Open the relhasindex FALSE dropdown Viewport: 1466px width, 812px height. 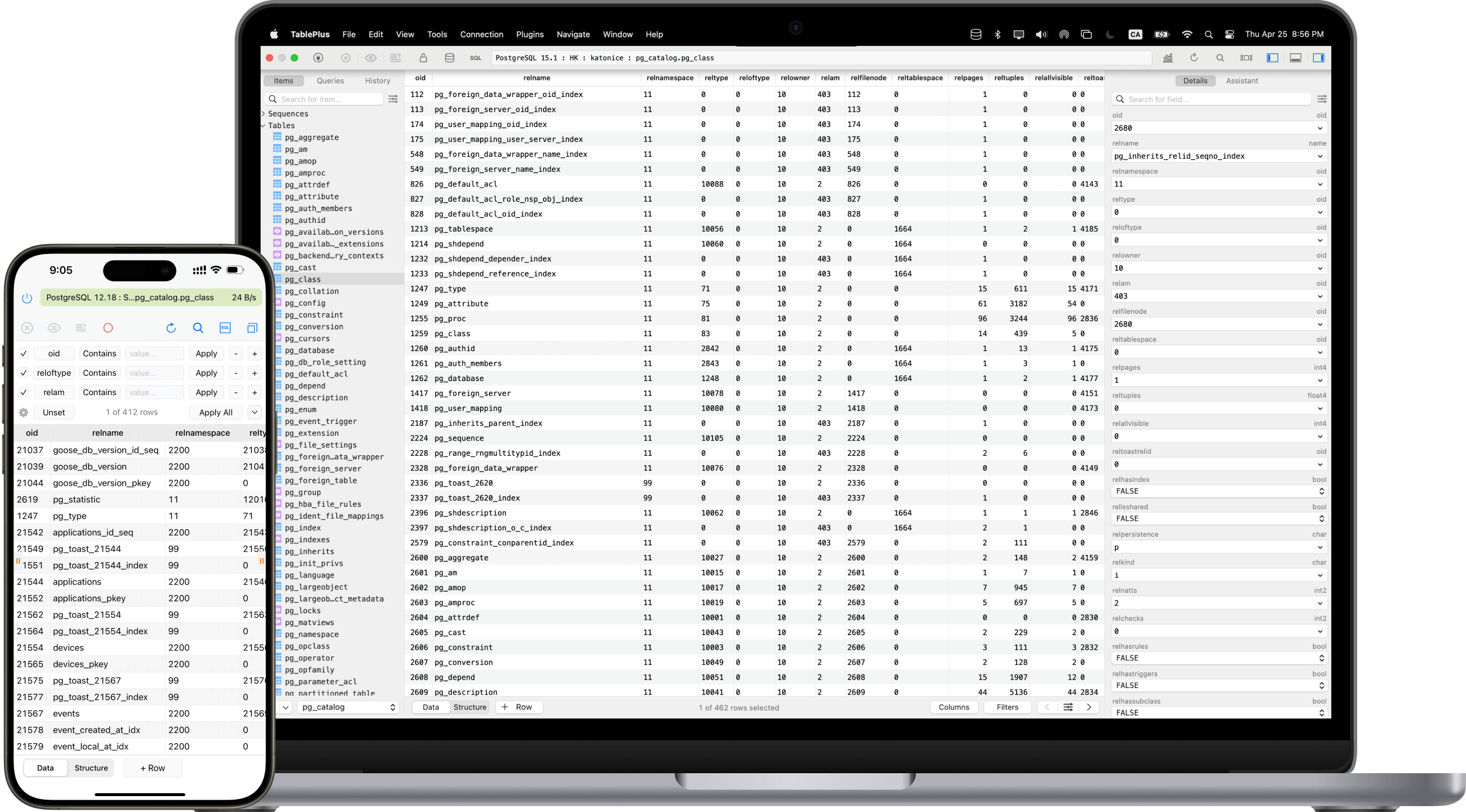pos(1218,491)
